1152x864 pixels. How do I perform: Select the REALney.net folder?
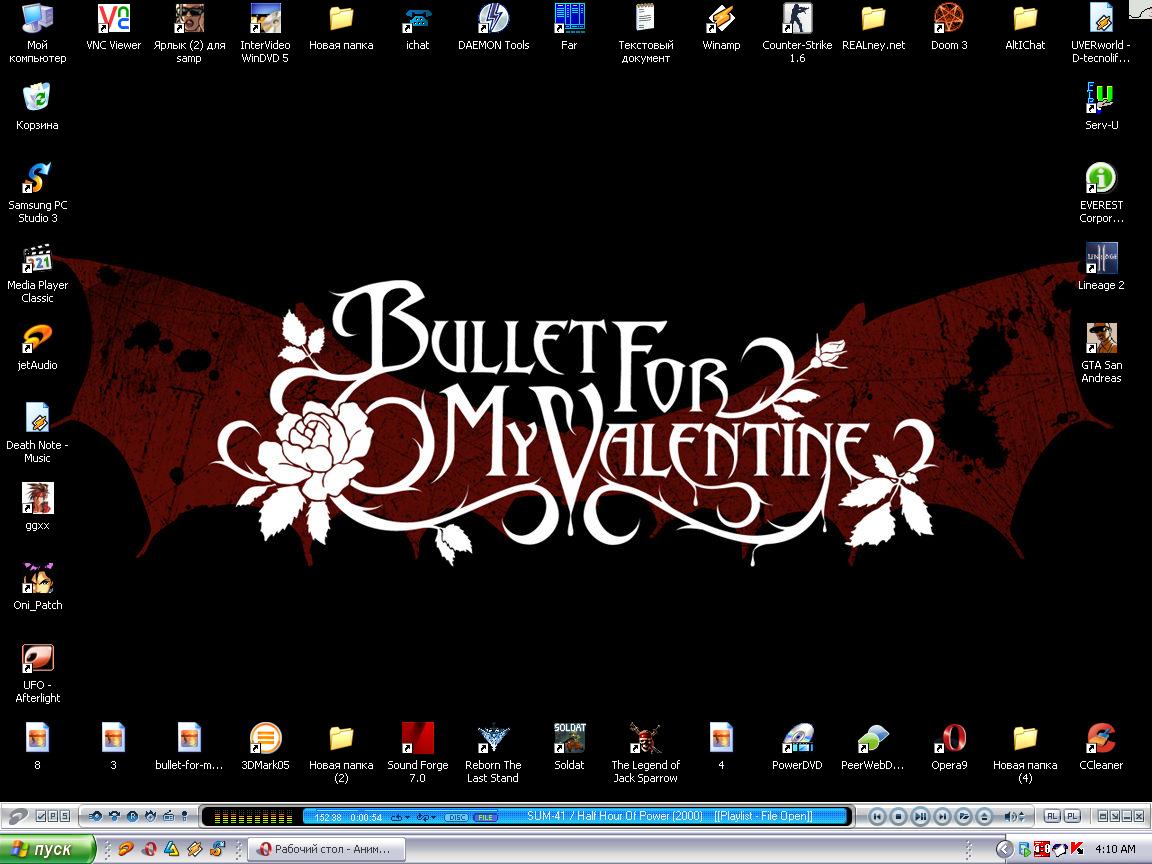click(874, 28)
